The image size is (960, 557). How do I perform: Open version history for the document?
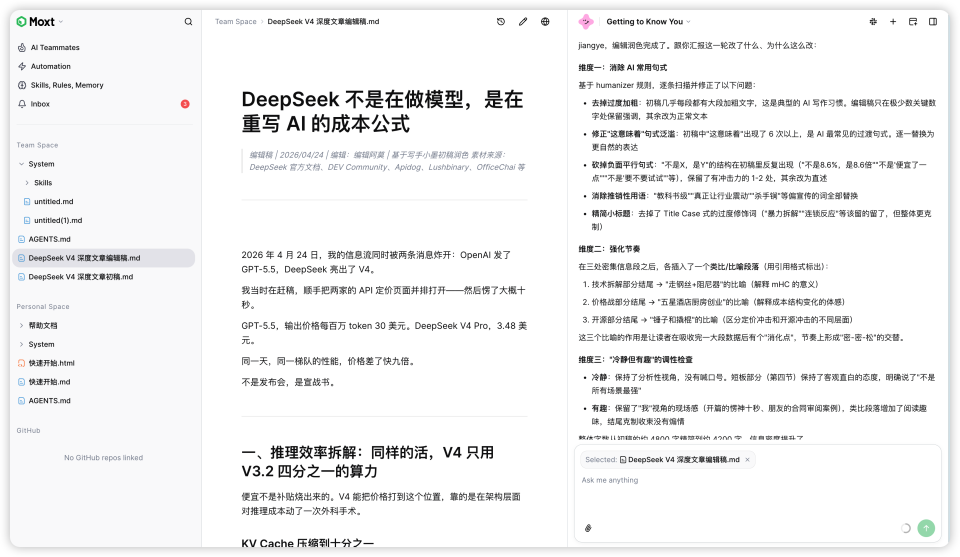point(501,21)
